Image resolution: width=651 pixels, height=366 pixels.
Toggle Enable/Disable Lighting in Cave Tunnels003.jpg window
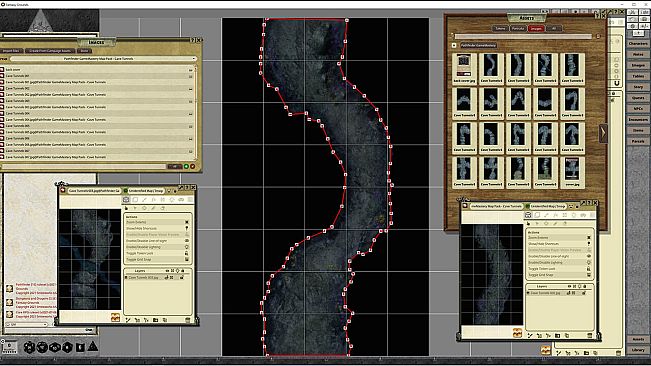tap(157, 247)
